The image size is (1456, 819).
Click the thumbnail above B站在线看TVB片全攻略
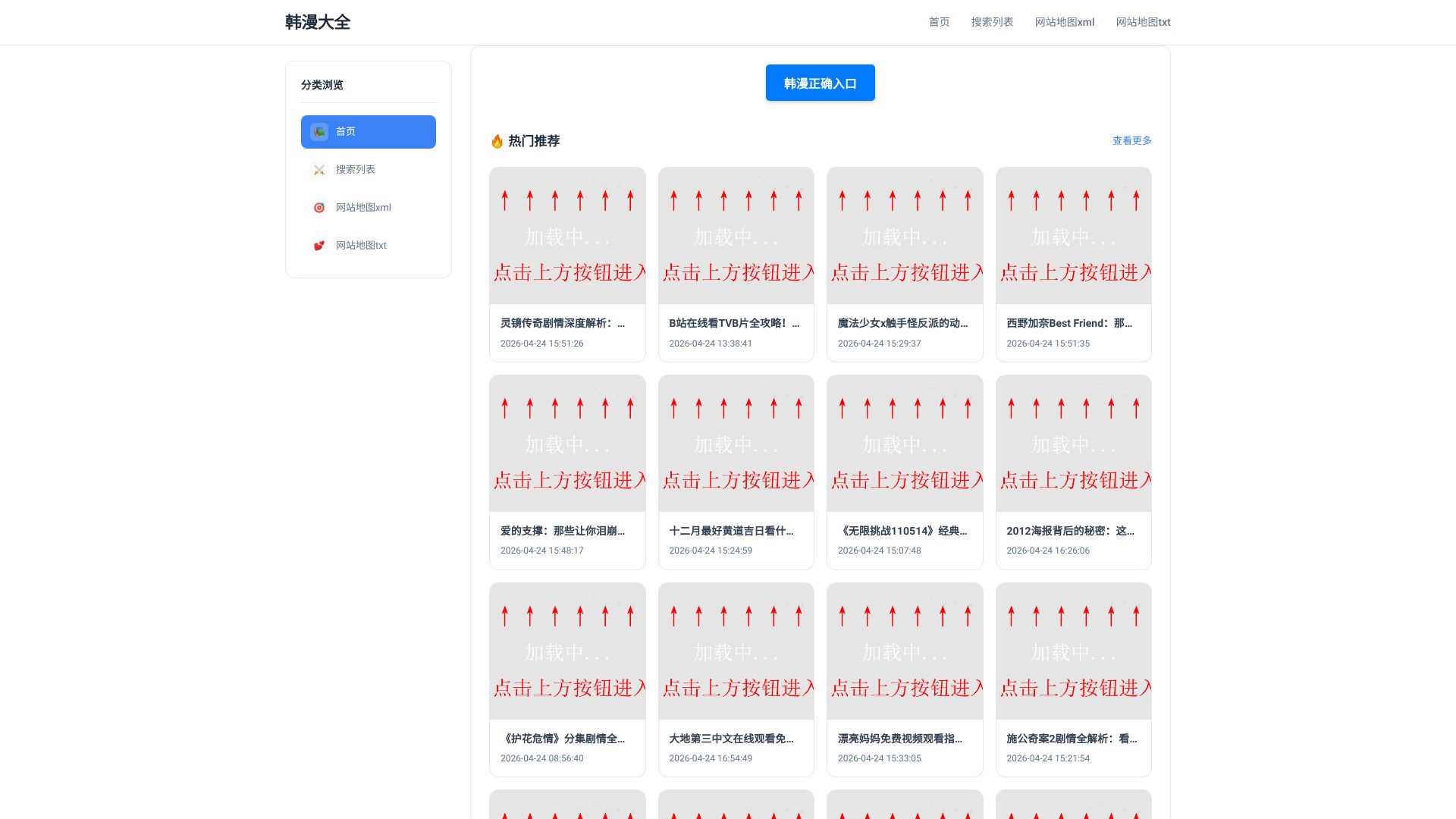click(x=736, y=236)
